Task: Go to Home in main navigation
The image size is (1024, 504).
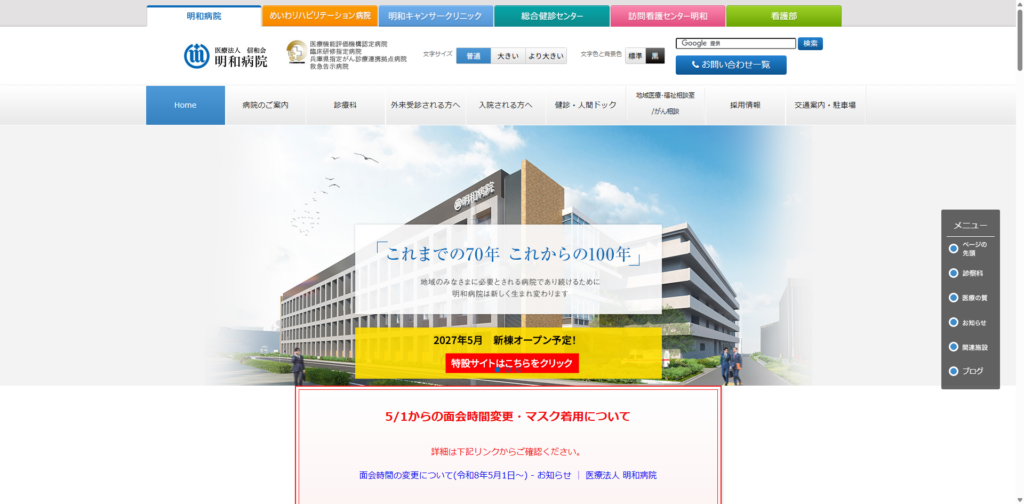Action: (185, 105)
